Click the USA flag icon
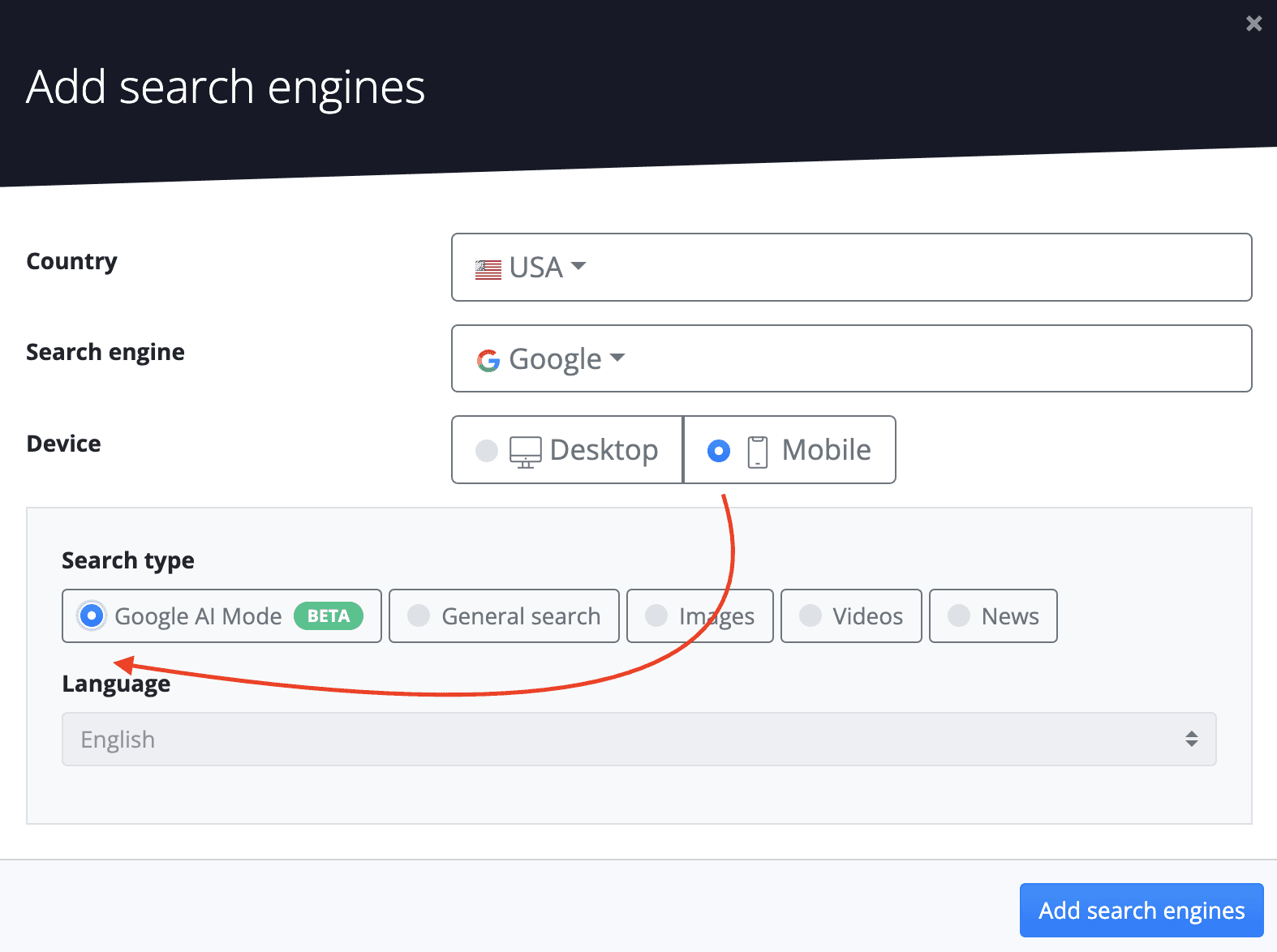The image size is (1277, 952). (488, 269)
